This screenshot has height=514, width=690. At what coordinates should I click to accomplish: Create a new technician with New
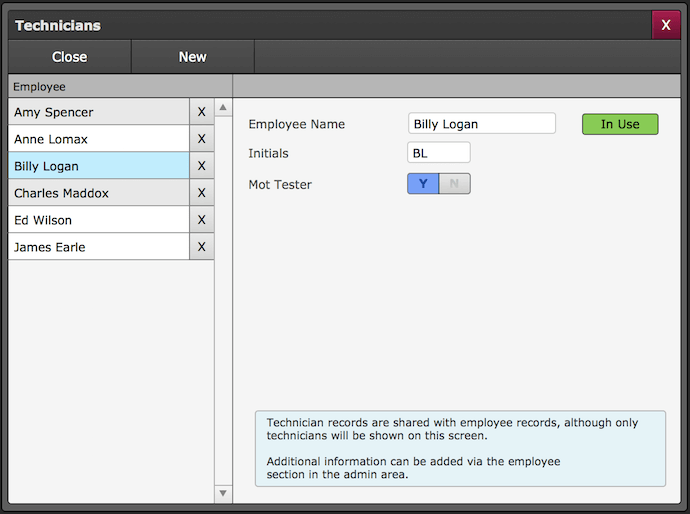tap(192, 57)
